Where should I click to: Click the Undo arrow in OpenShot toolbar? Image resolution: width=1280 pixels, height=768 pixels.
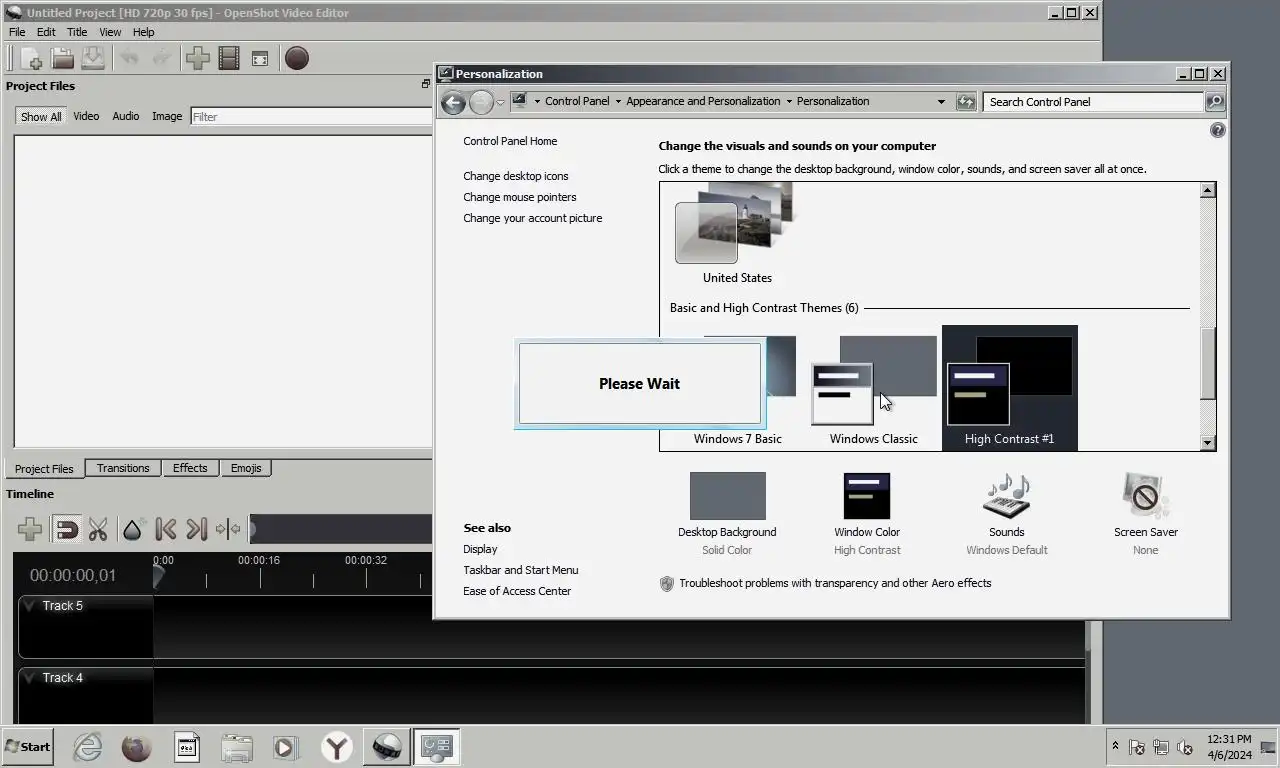click(129, 58)
